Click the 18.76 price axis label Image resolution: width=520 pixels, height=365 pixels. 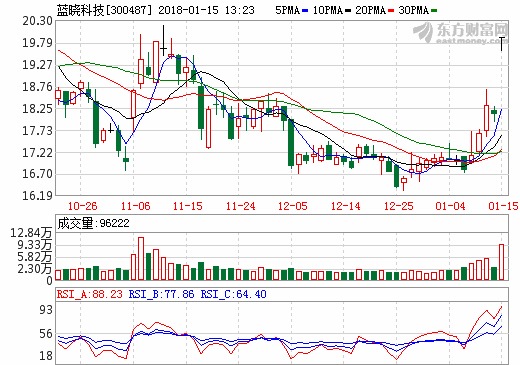click(x=38, y=87)
